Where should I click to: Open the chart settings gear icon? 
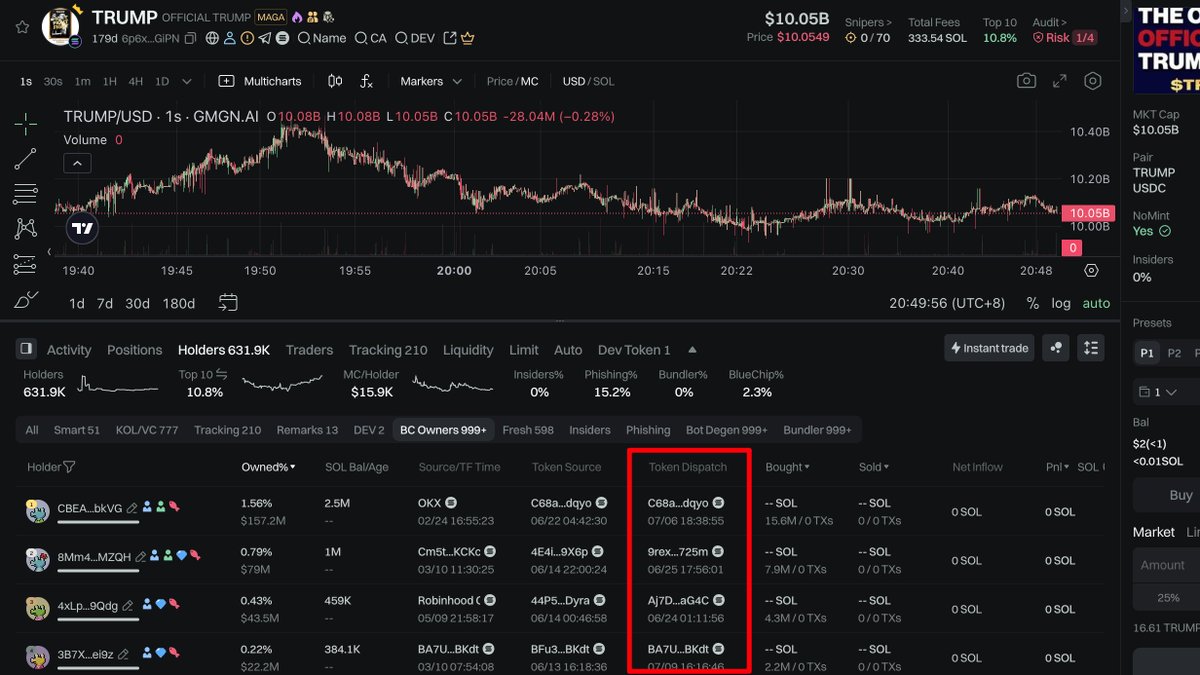[x=1091, y=80]
